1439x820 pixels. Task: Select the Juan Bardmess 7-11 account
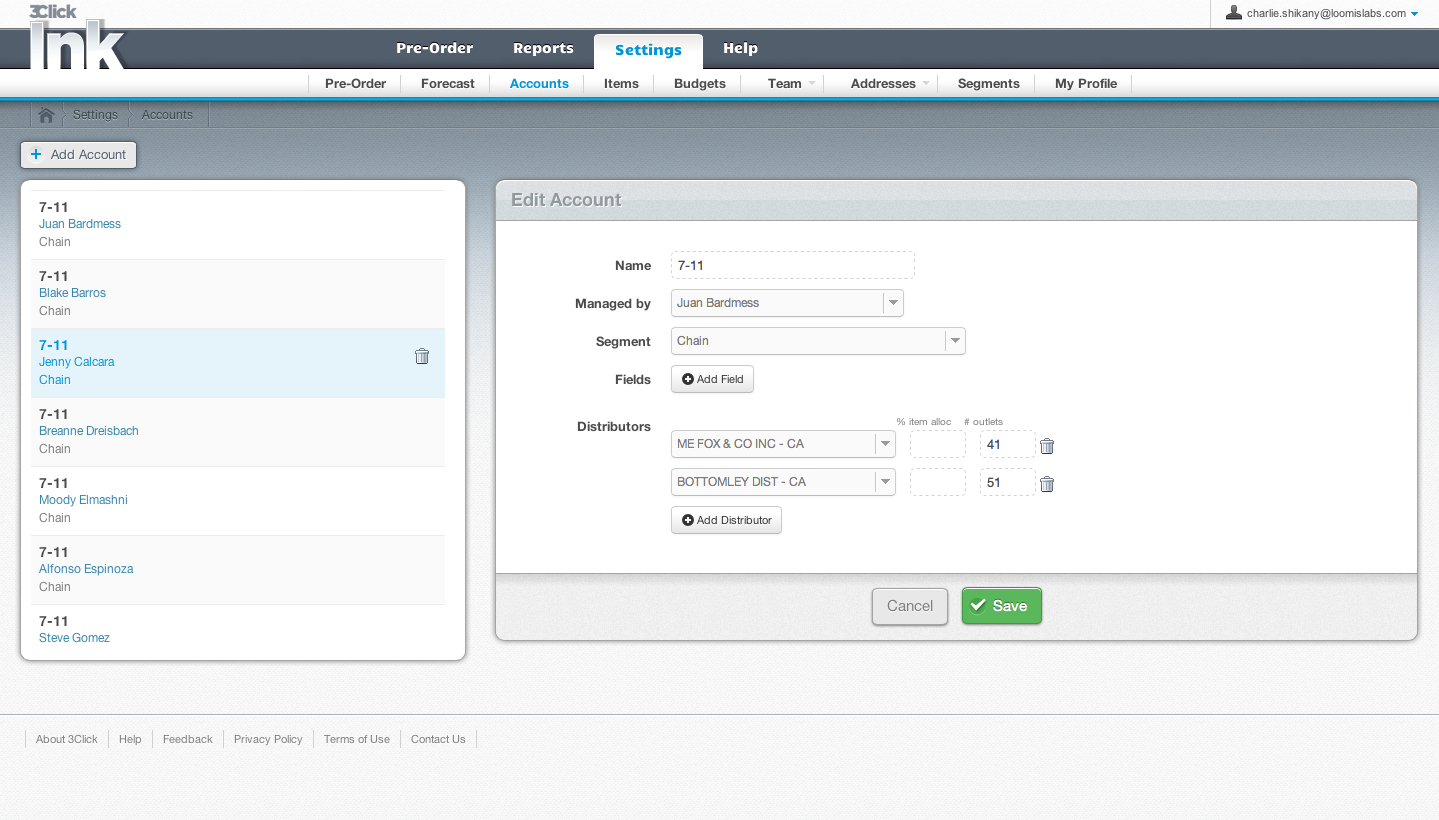[238, 225]
